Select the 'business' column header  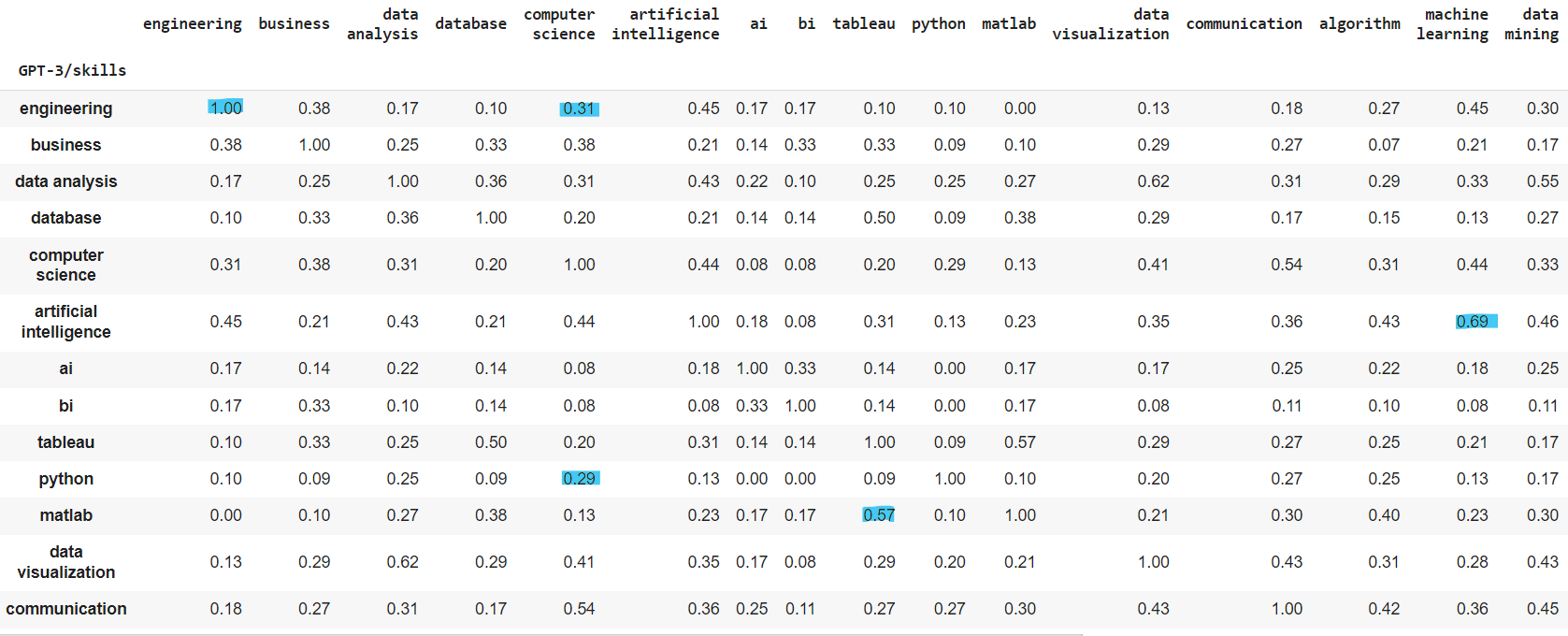coord(294,23)
